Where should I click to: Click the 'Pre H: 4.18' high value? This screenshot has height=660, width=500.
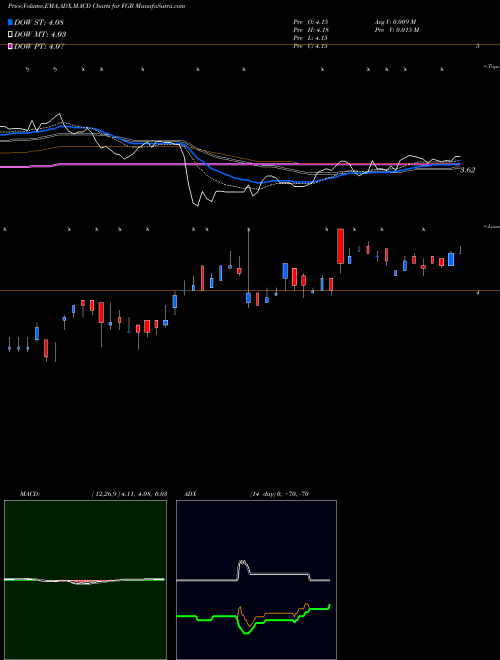coord(311,30)
